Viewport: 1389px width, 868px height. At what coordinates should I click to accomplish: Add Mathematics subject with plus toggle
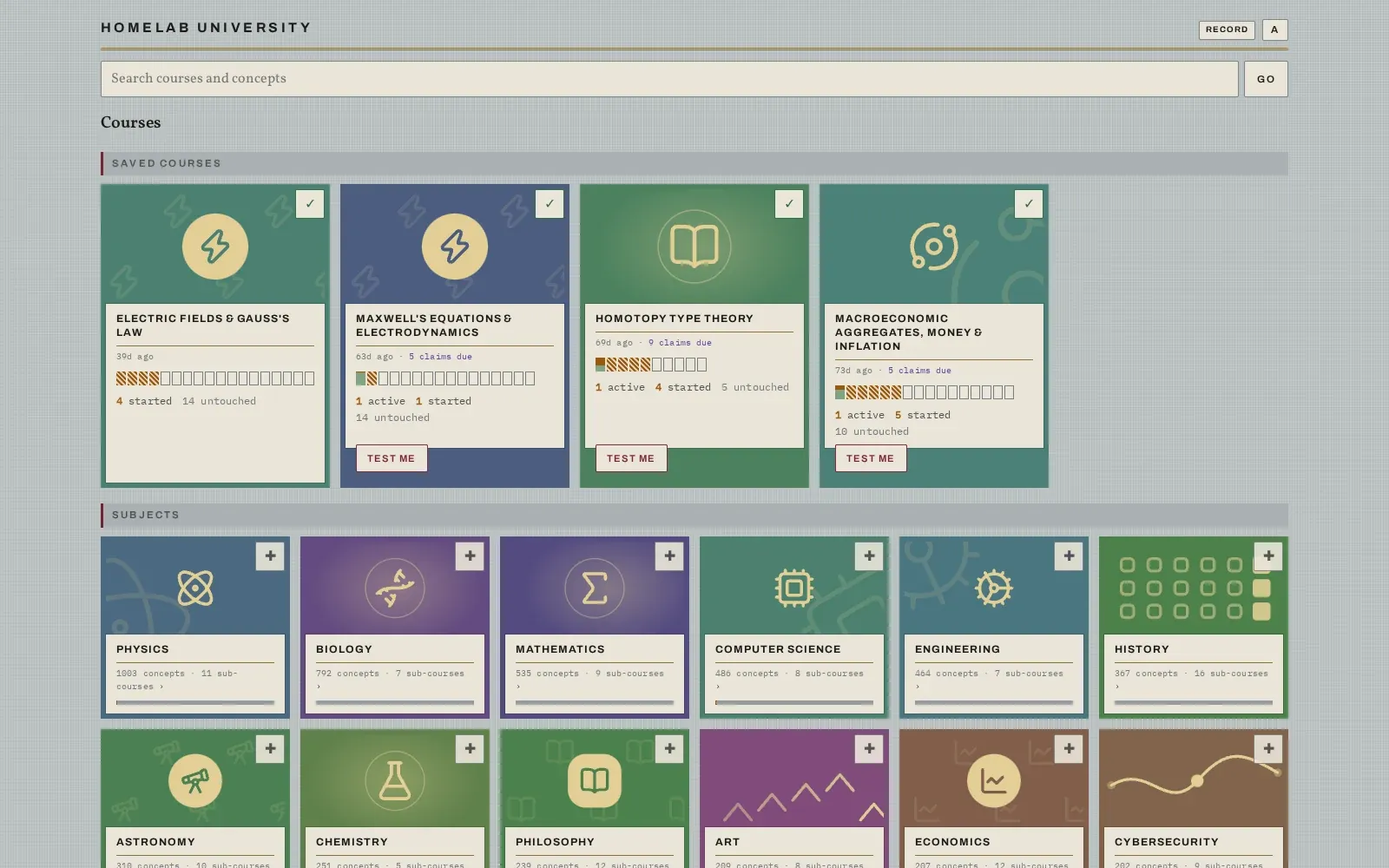tap(669, 556)
